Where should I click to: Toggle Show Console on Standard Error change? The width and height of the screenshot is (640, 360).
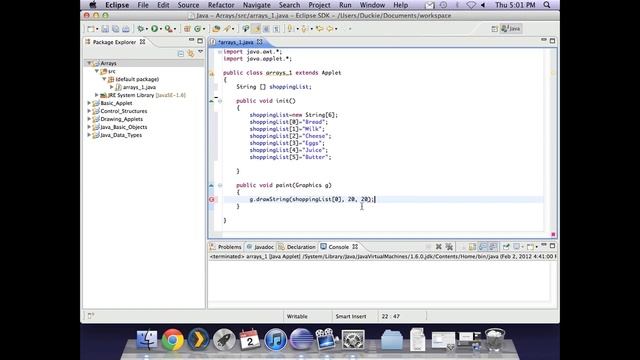coord(493,247)
